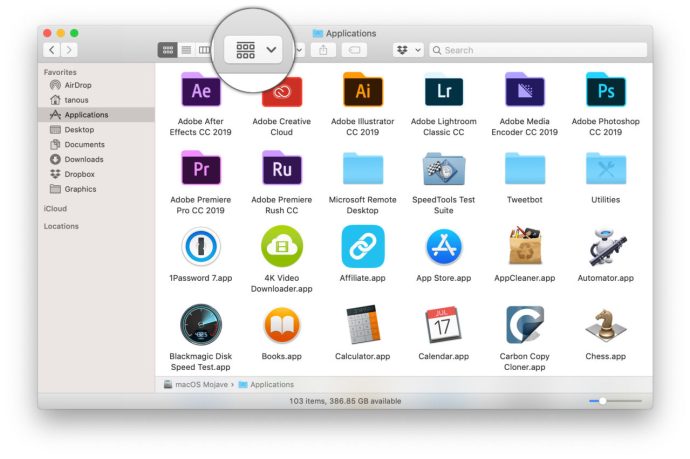Open the Tweetbot folder
690x459 pixels.
(x=525, y=169)
